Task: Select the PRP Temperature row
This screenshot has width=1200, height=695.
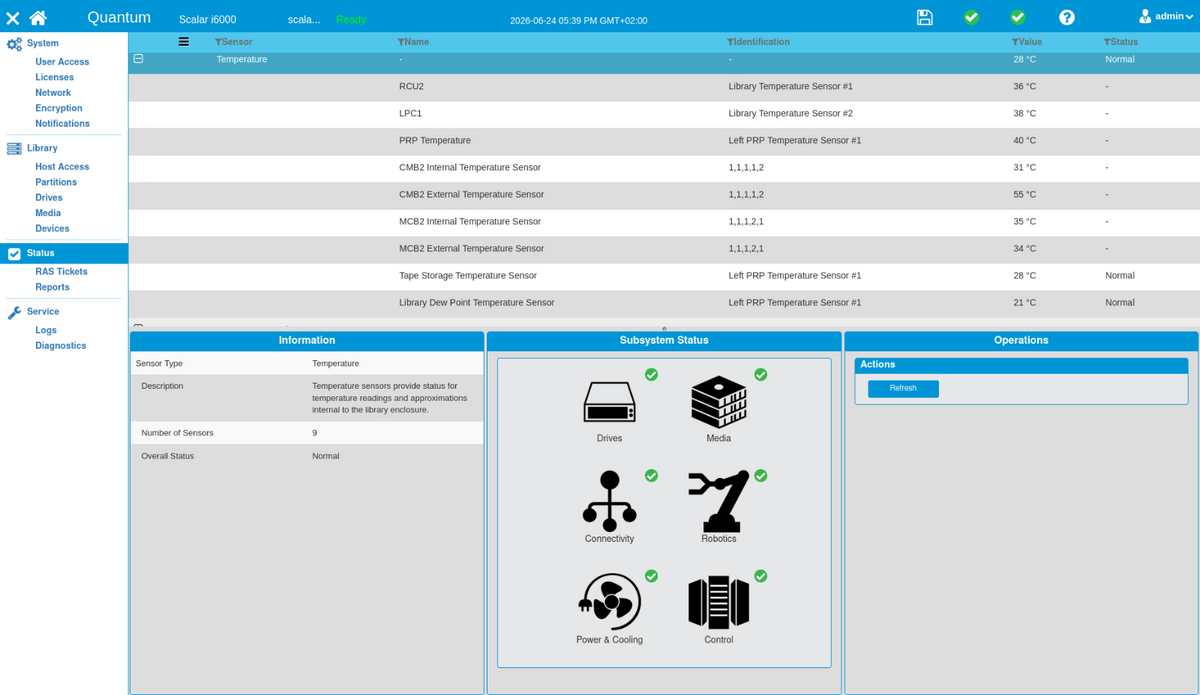Action: (x=664, y=141)
